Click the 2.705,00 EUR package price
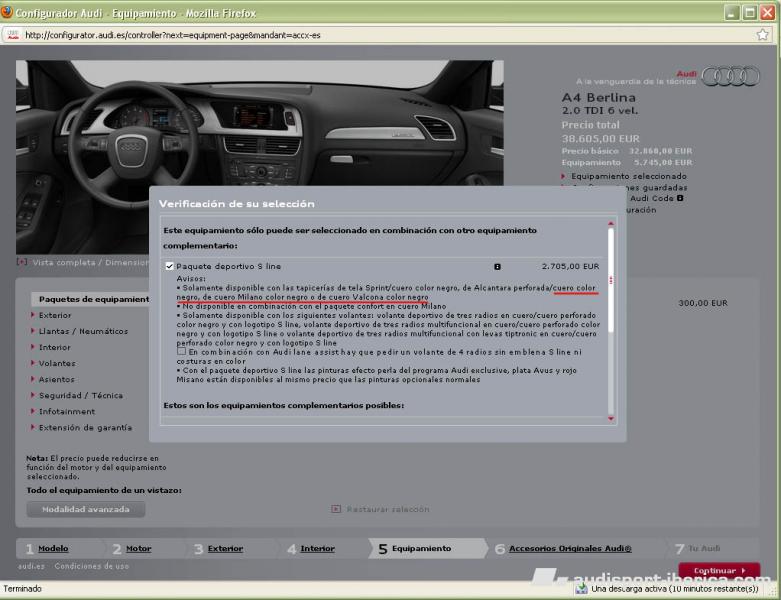This screenshot has height=600, width=781. (x=570, y=266)
